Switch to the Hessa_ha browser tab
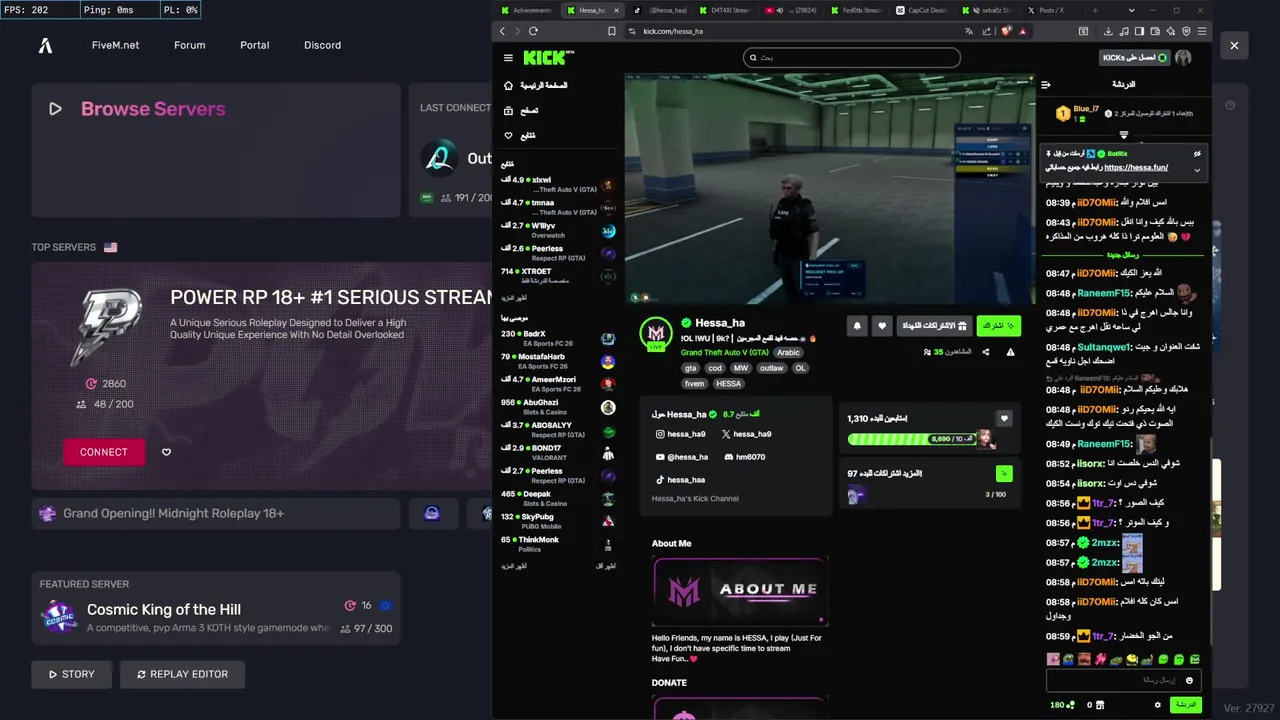 [591, 10]
